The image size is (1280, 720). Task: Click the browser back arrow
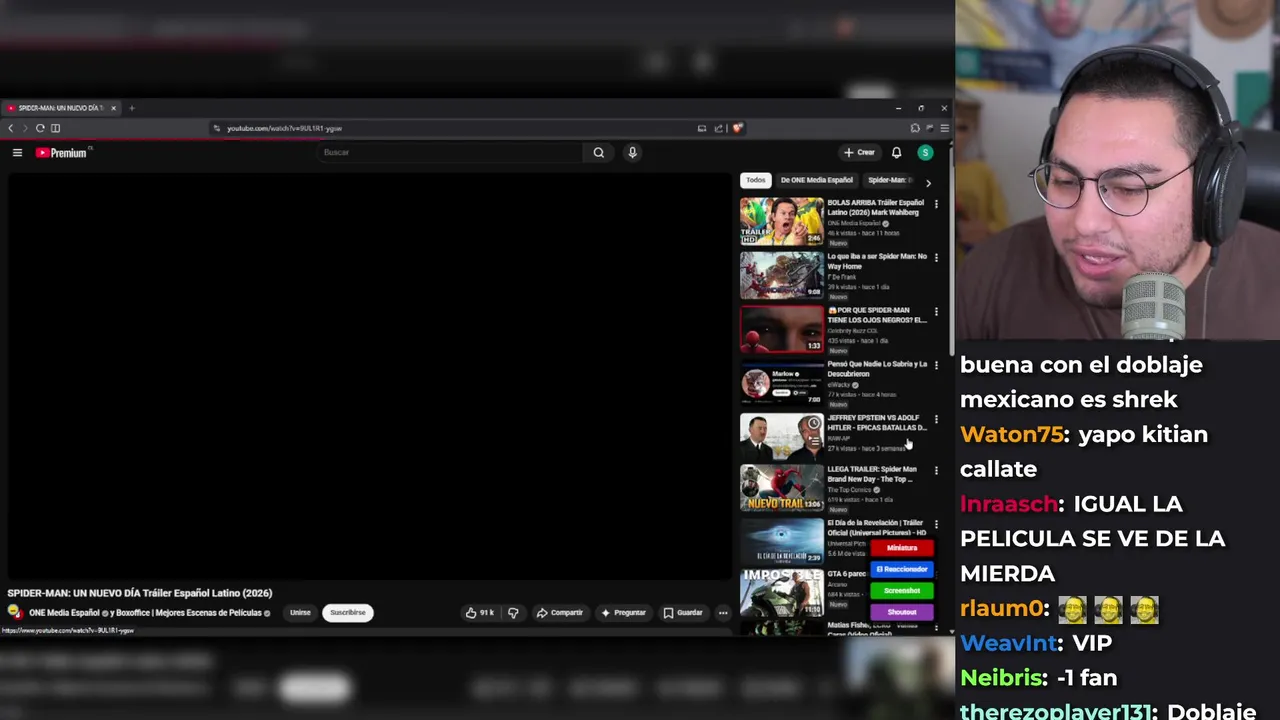(x=11, y=128)
